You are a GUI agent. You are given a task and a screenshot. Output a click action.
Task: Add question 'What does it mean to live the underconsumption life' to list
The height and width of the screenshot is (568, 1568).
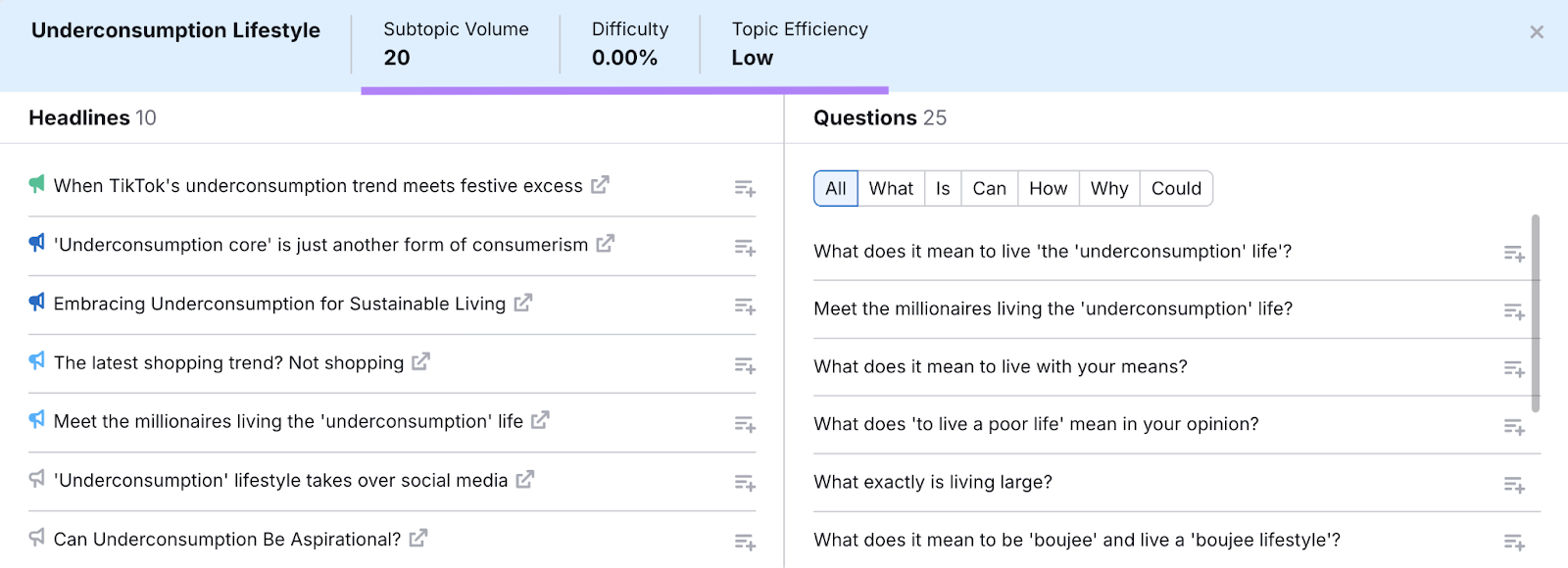1514,254
